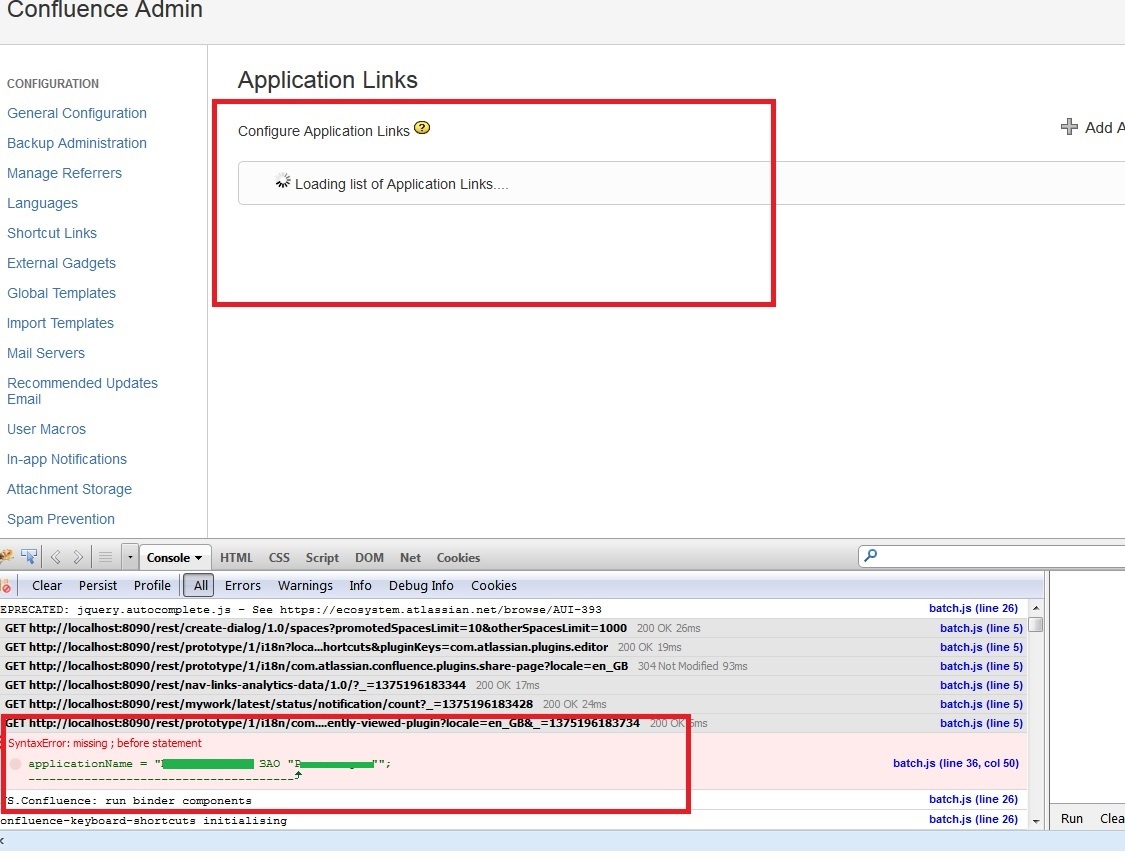The height and width of the screenshot is (860, 1125).
Task: Open External Gadgets settings
Action: pyautogui.click(x=61, y=264)
